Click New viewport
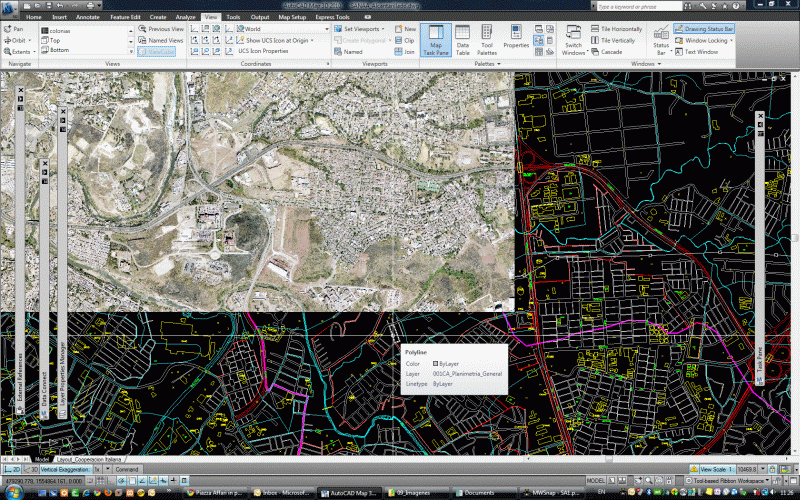The width and height of the screenshot is (800, 500). click(406, 29)
